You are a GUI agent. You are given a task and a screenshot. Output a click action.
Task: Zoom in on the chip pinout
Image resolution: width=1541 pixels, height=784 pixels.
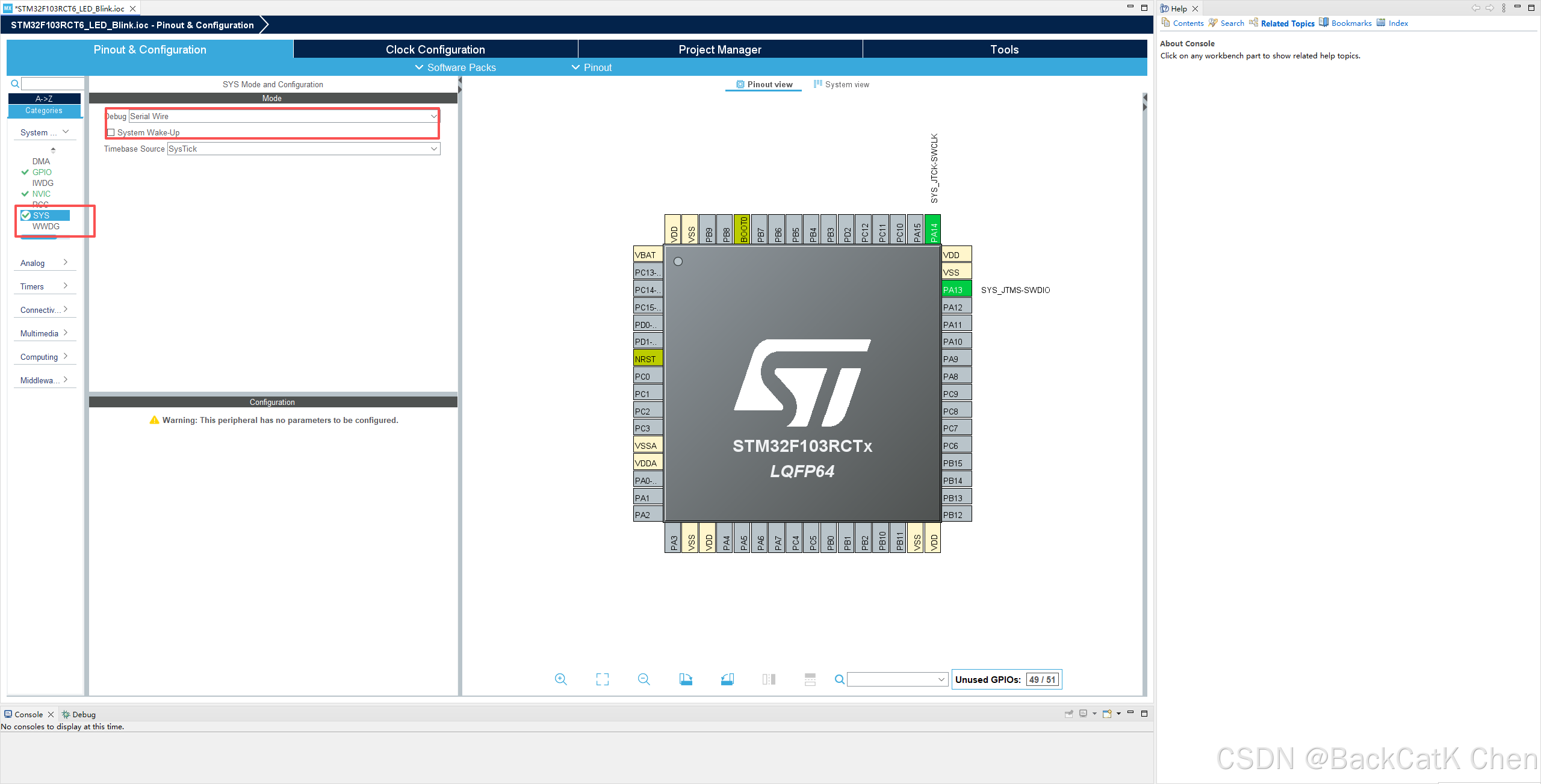(560, 679)
